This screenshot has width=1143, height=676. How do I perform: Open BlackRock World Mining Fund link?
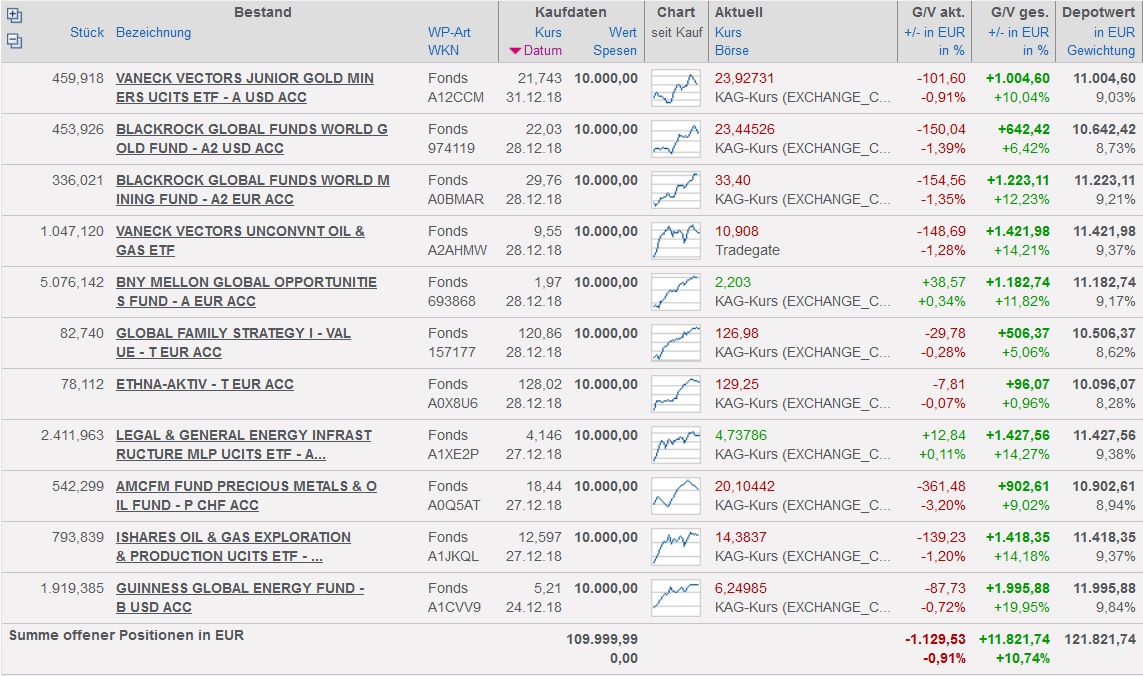tap(253, 190)
